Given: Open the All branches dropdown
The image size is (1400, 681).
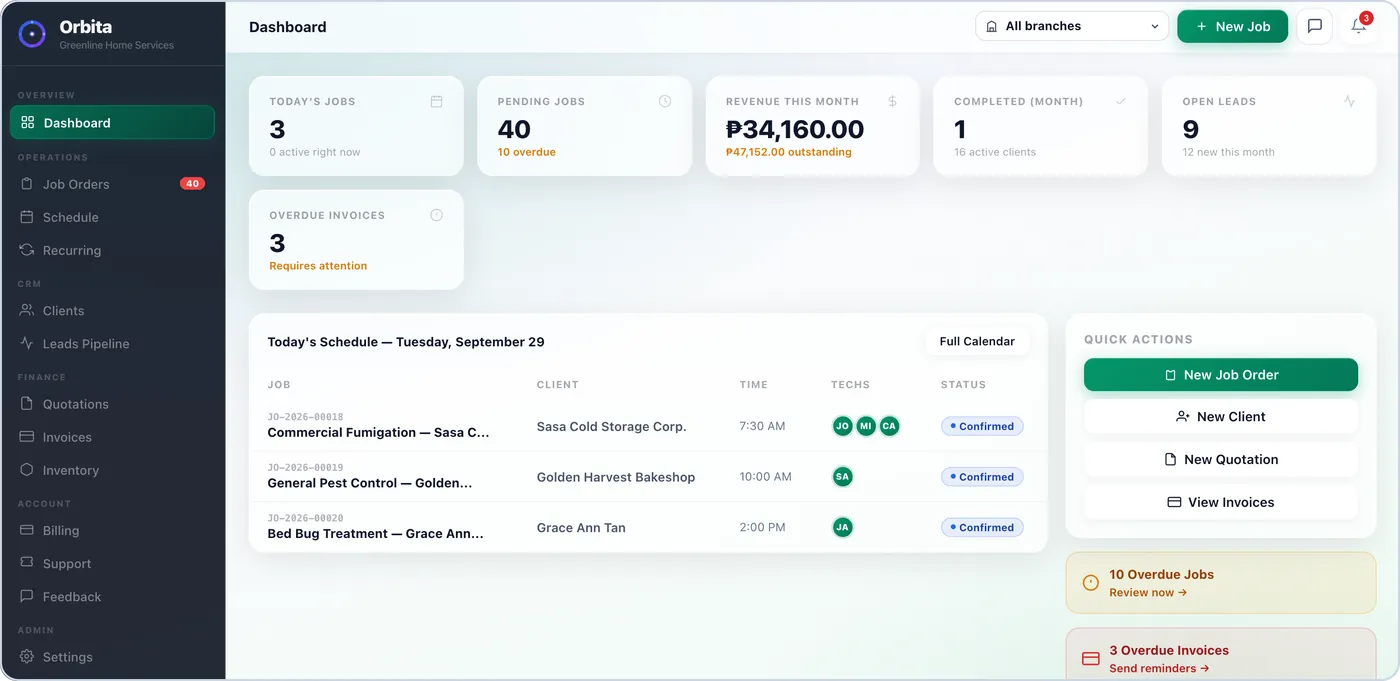Looking at the screenshot, I should tap(1072, 26).
